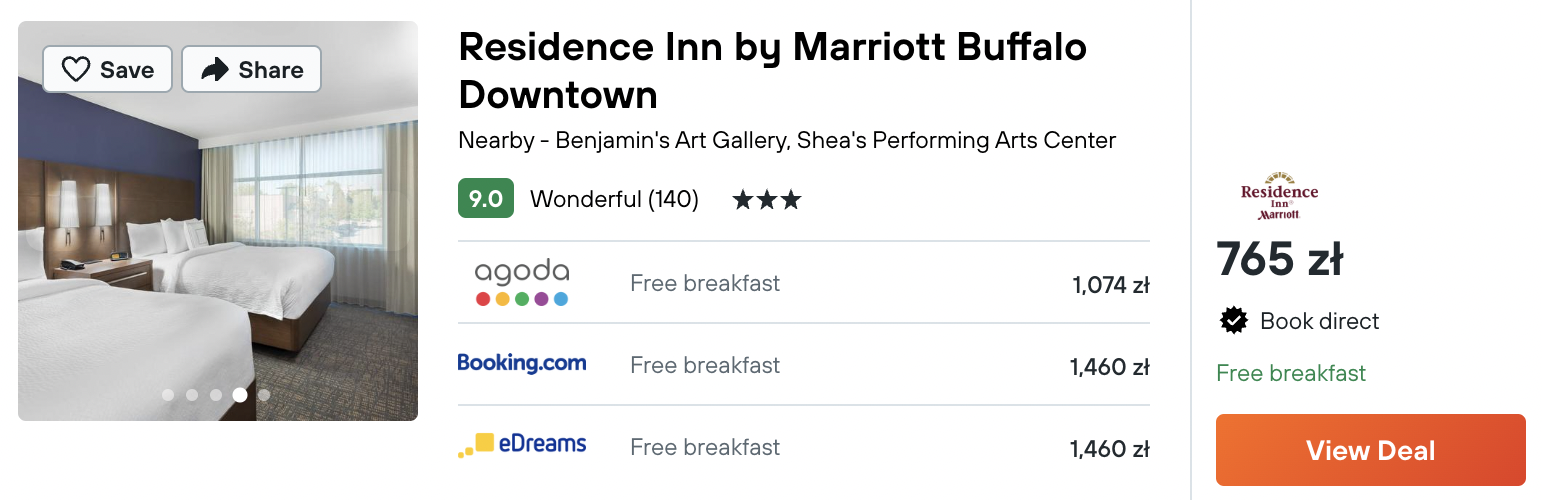This screenshot has width=1542, height=500.
Task: Click the Share arrow icon
Action: pos(215,70)
